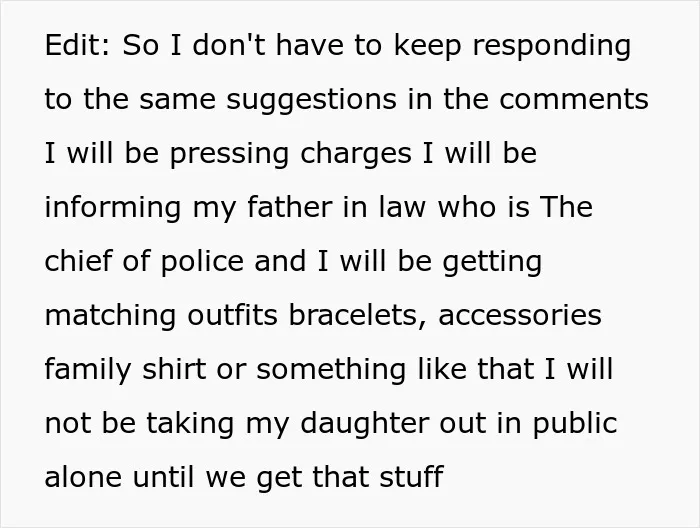Click the word "family" in seventh line
Image resolution: width=700 pixels, height=528 pixels.
(x=88, y=370)
